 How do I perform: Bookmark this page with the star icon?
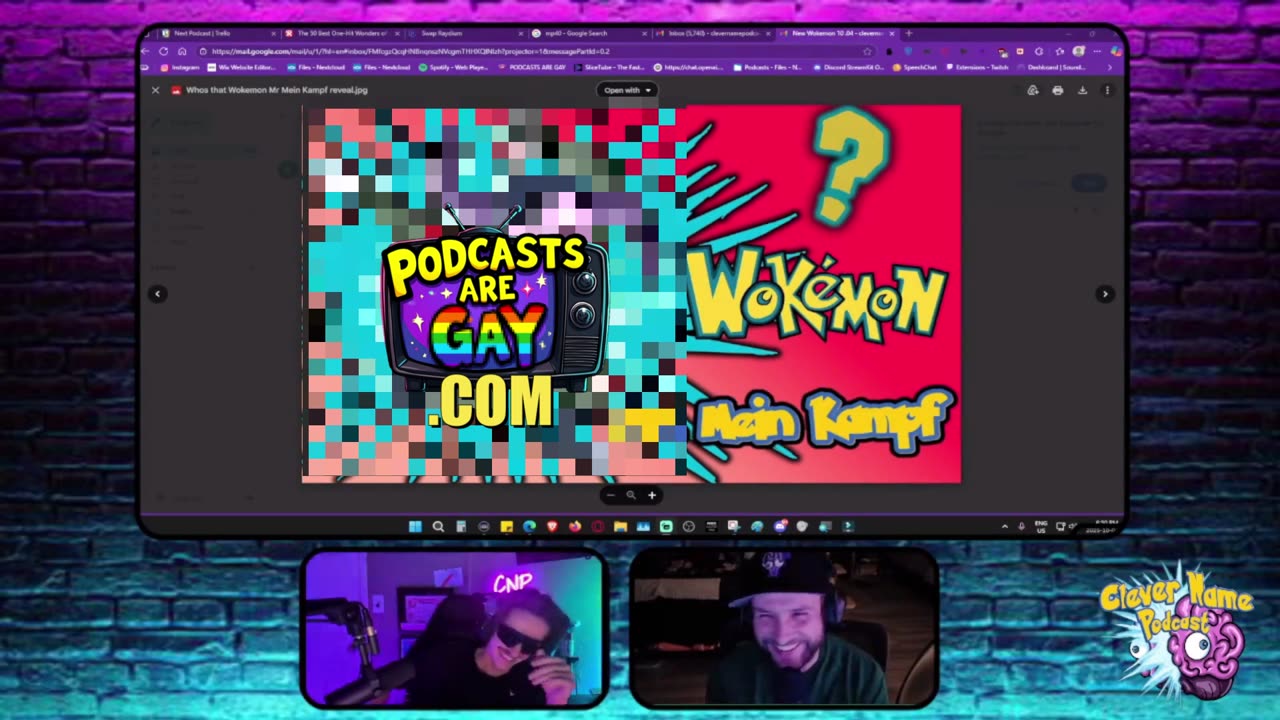tap(867, 51)
